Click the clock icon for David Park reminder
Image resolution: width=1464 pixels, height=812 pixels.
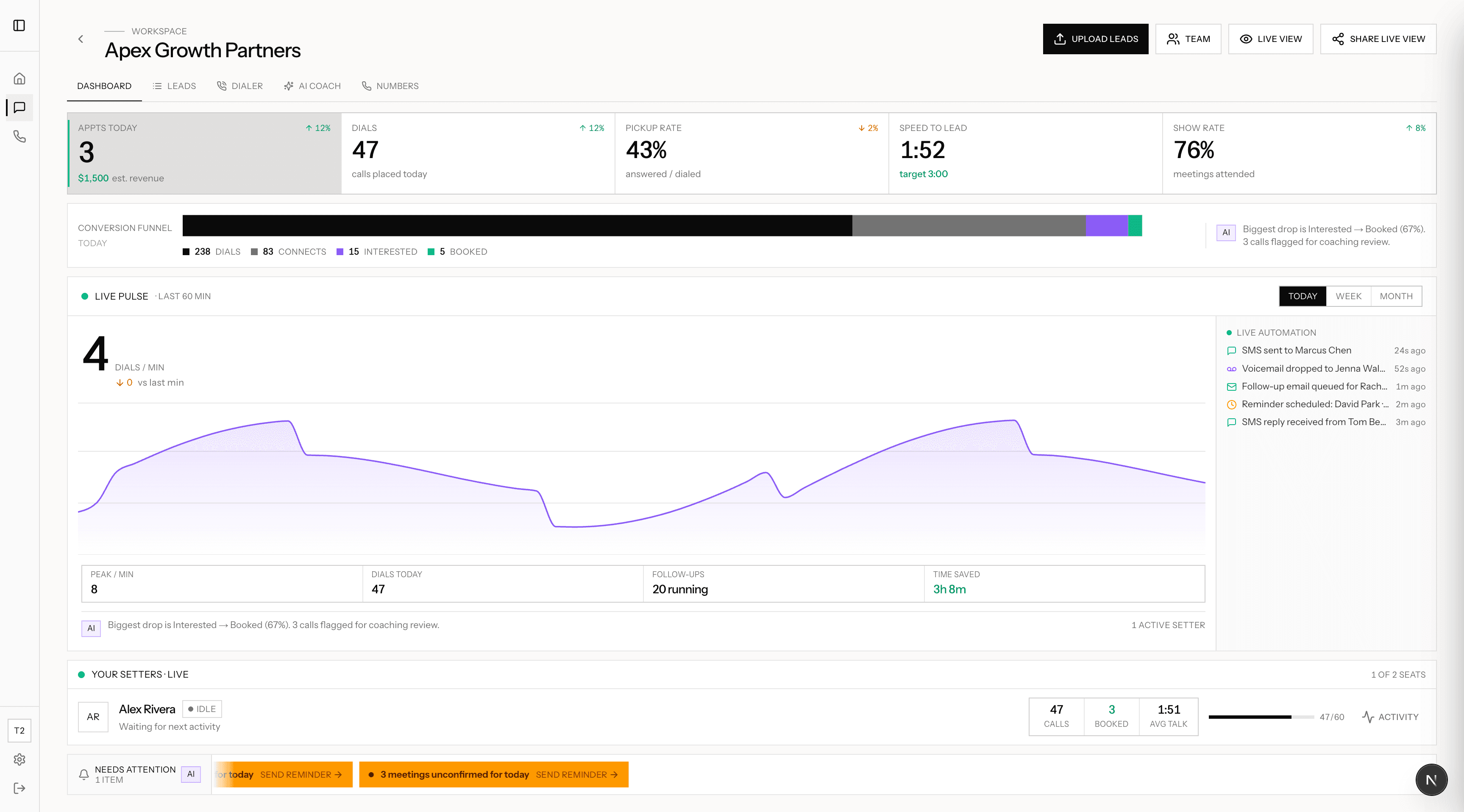[1232, 405]
